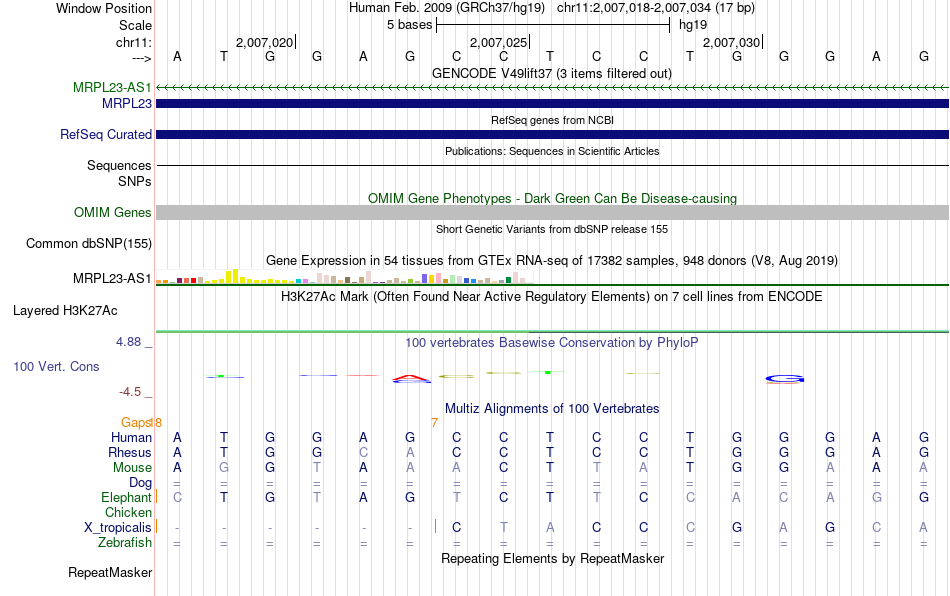Open the RefSeq Curated track label
Image resolution: width=950 pixels, height=596 pixels.
point(106,134)
